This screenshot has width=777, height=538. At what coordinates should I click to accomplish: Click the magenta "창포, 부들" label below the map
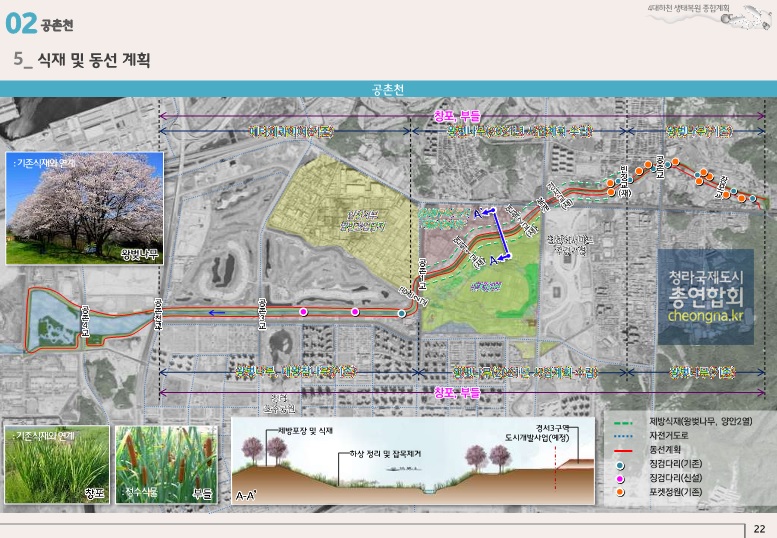tap(457, 393)
